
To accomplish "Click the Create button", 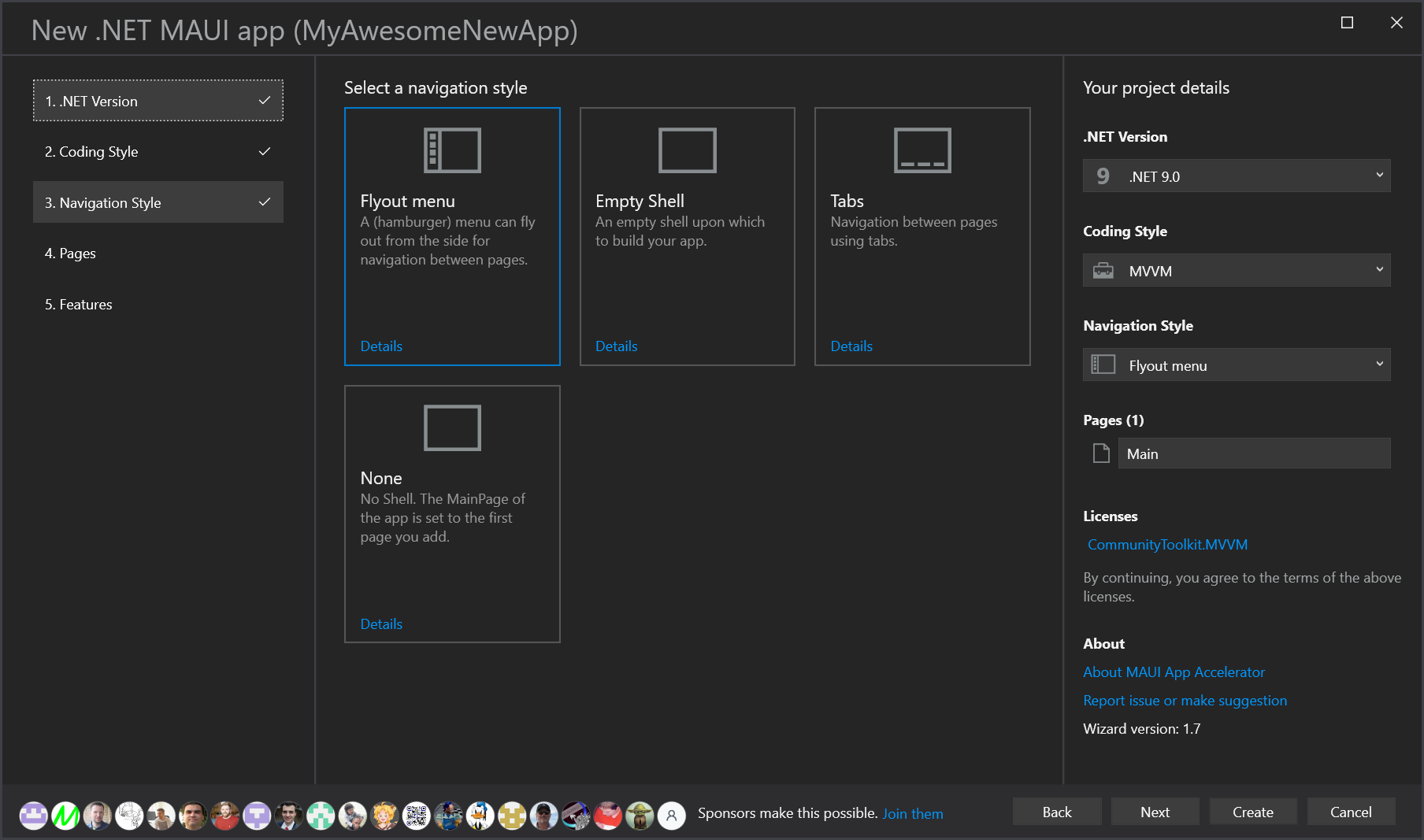I will click(1253, 812).
